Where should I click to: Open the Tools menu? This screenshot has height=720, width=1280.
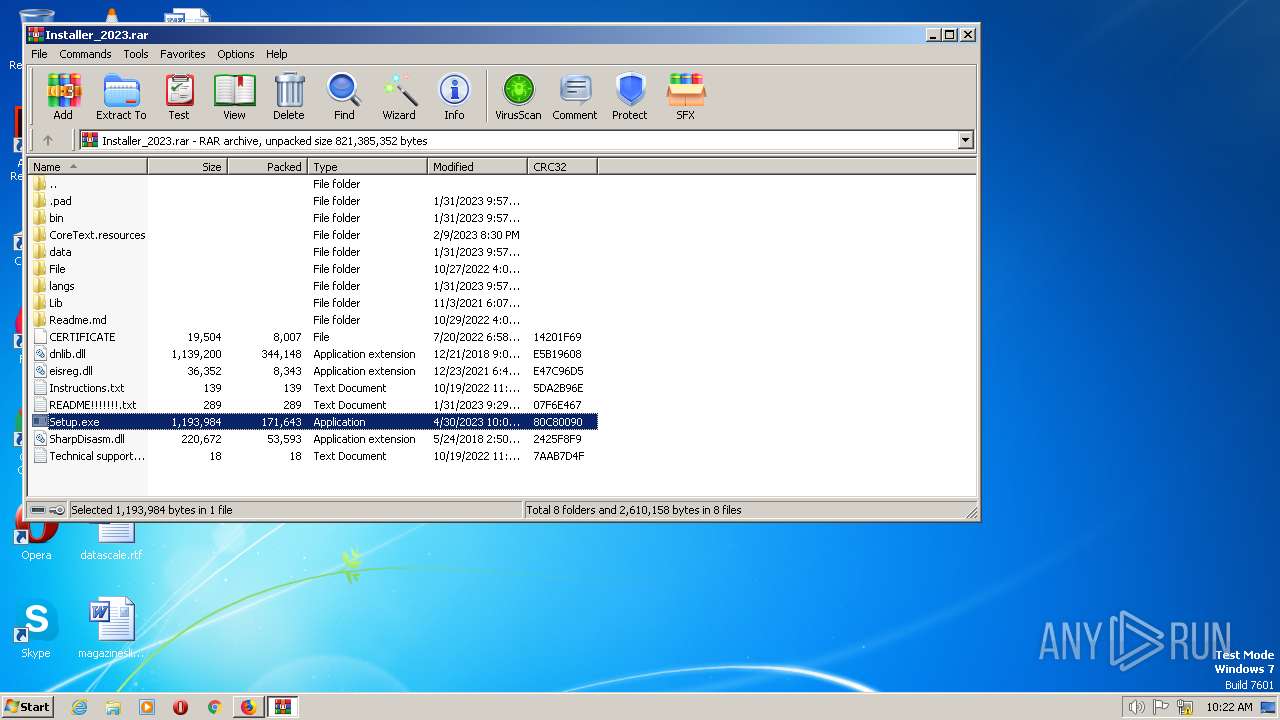click(x=136, y=54)
